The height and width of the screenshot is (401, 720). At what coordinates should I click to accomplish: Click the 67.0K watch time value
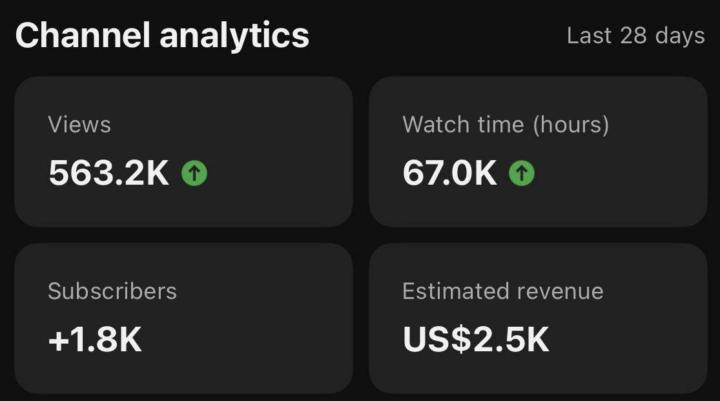click(449, 174)
